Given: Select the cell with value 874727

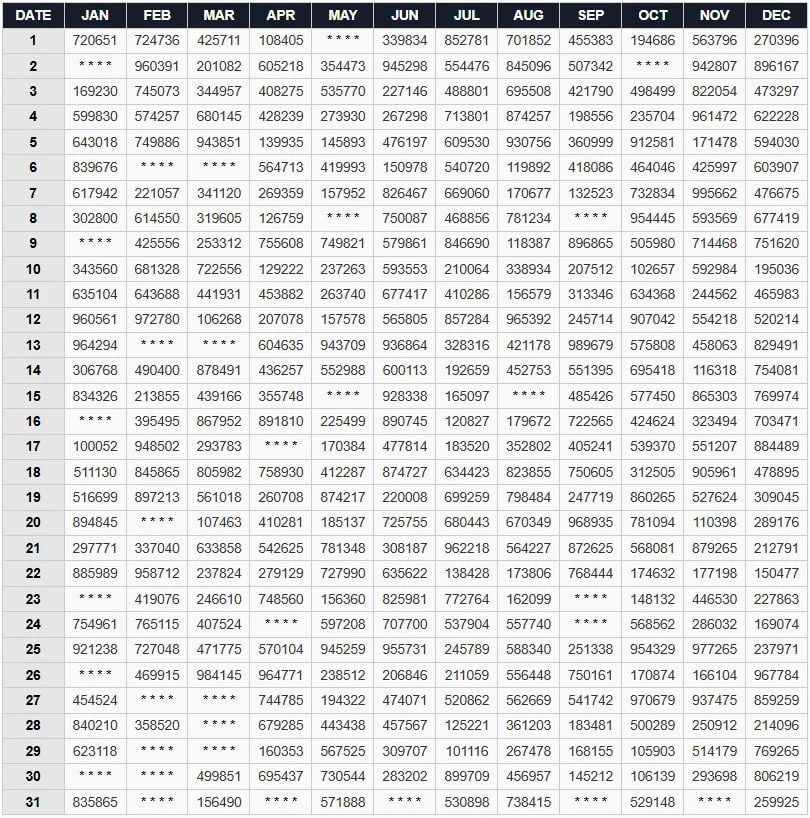Looking at the screenshot, I should coord(405,473).
